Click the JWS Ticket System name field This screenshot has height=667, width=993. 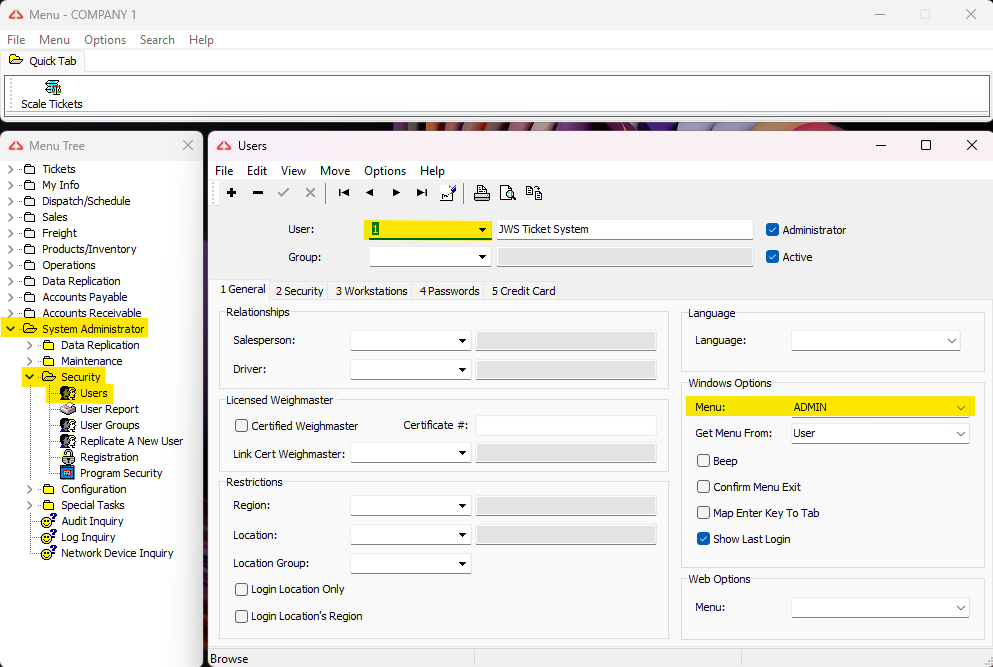coord(624,229)
